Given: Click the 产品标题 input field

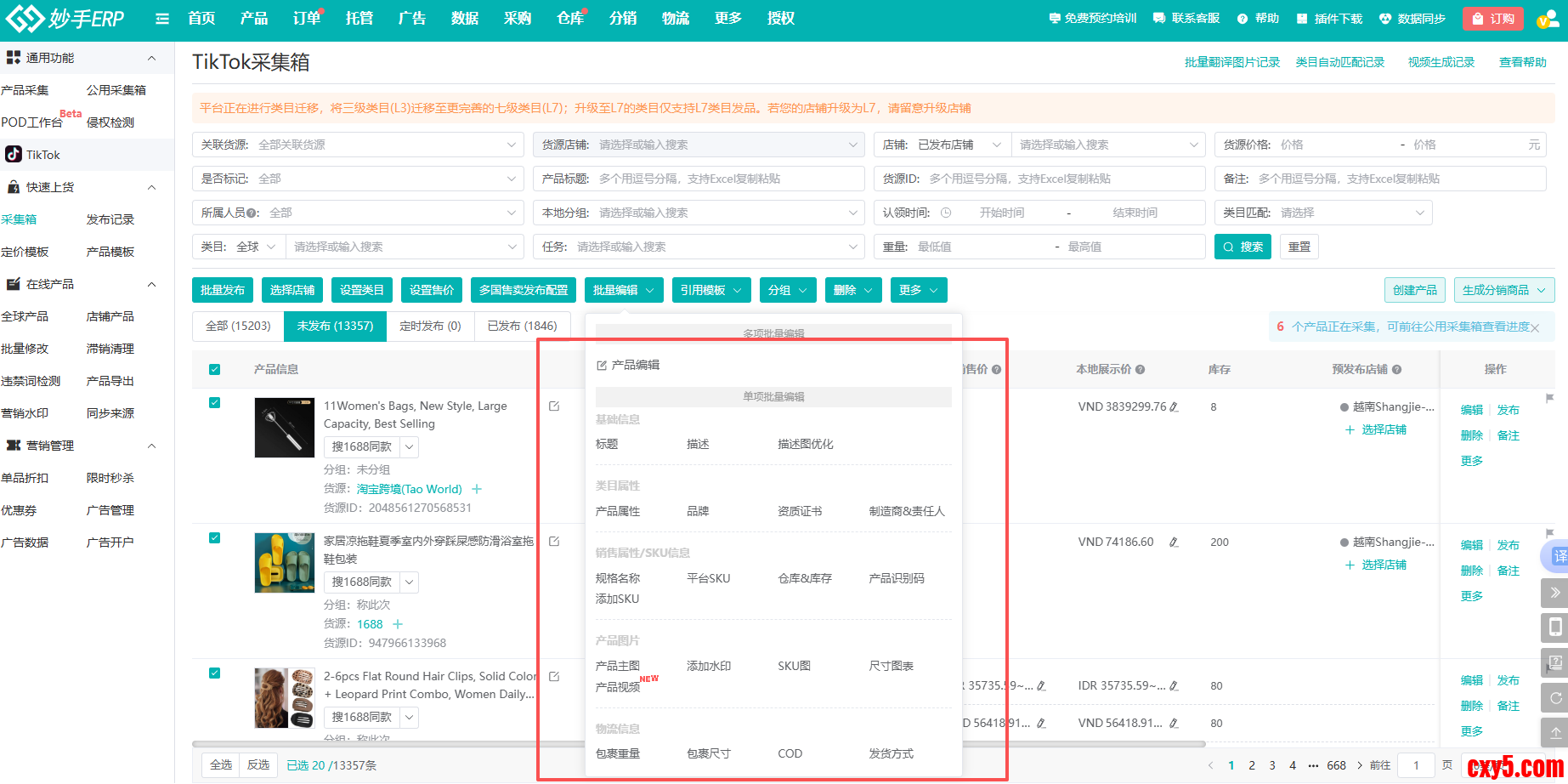Looking at the screenshot, I should 727,179.
